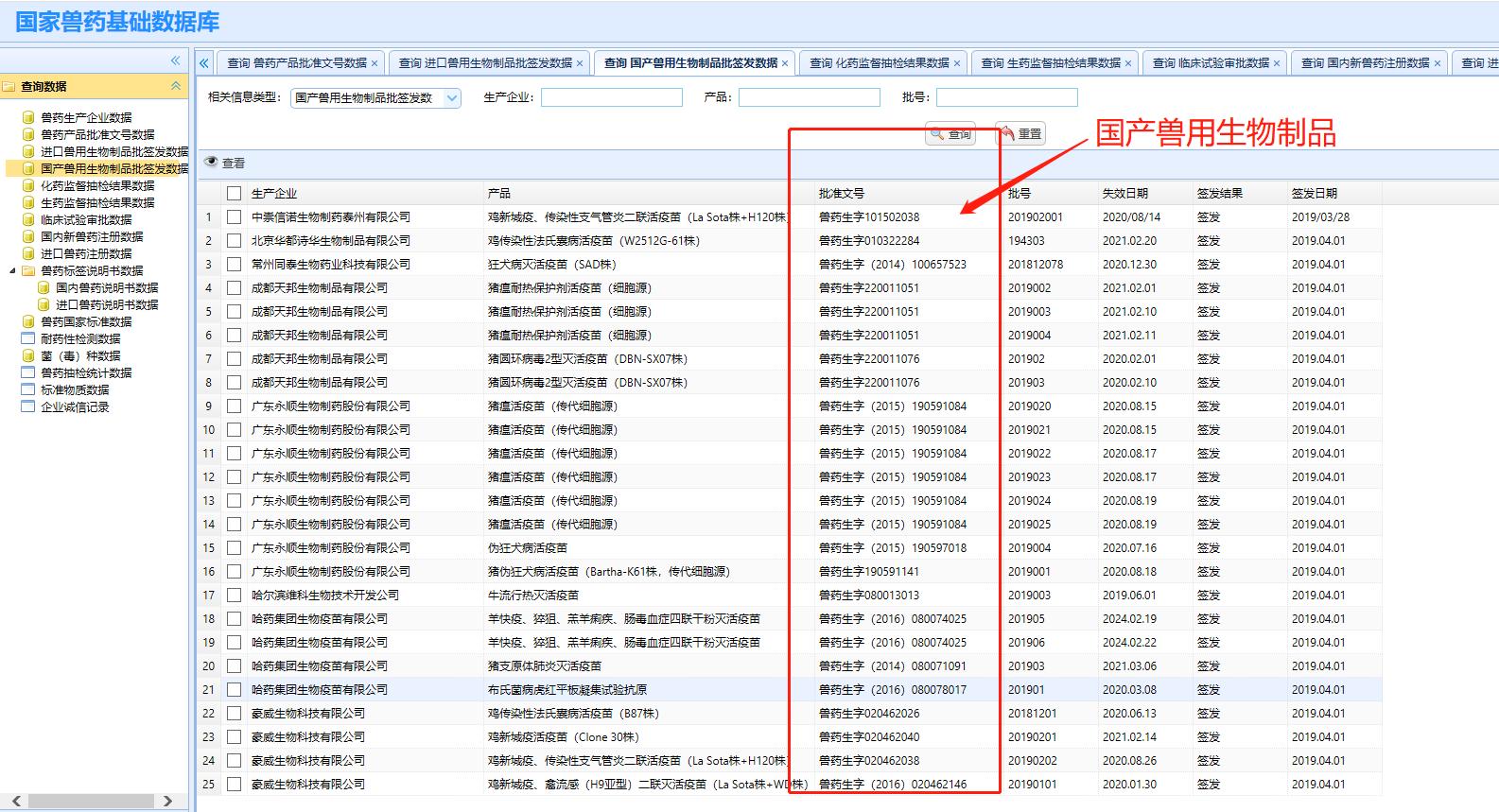
Task: Open 国内兽药说明书数据 tree item
Action: click(x=107, y=287)
